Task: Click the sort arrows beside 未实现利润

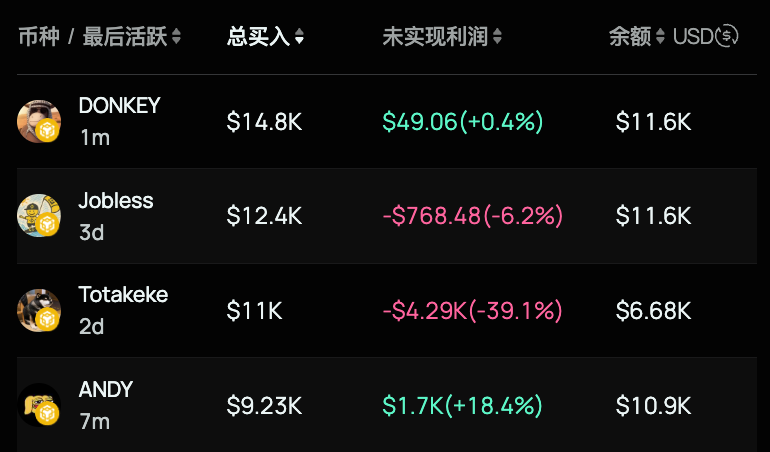Action: pyautogui.click(x=498, y=37)
